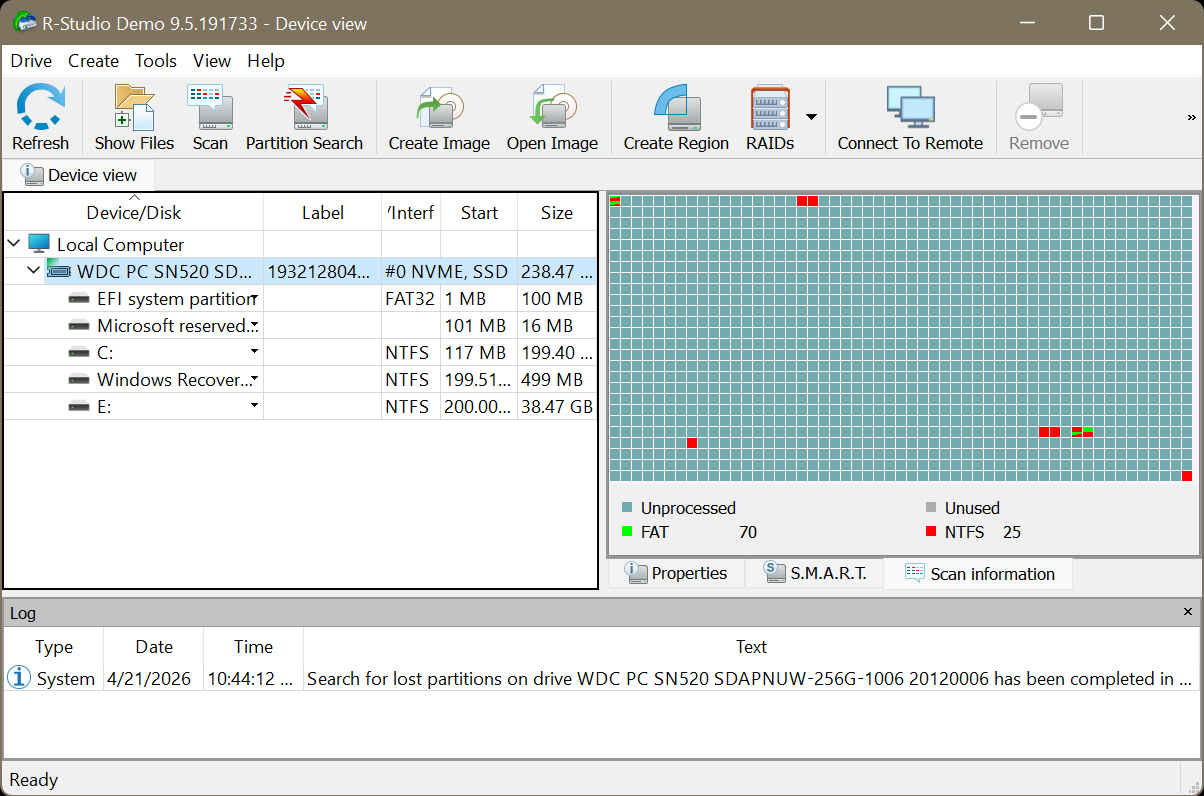The image size is (1204, 796).
Task: Click the "FAT32" file system cell
Action: tap(410, 298)
